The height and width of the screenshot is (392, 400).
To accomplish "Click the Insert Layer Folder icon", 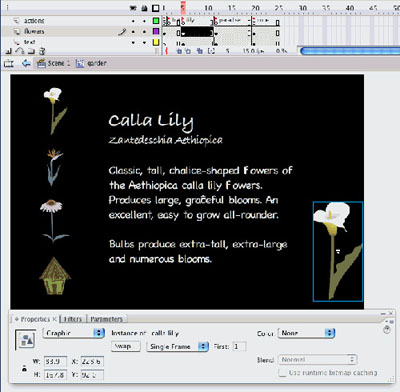I will 31,51.
